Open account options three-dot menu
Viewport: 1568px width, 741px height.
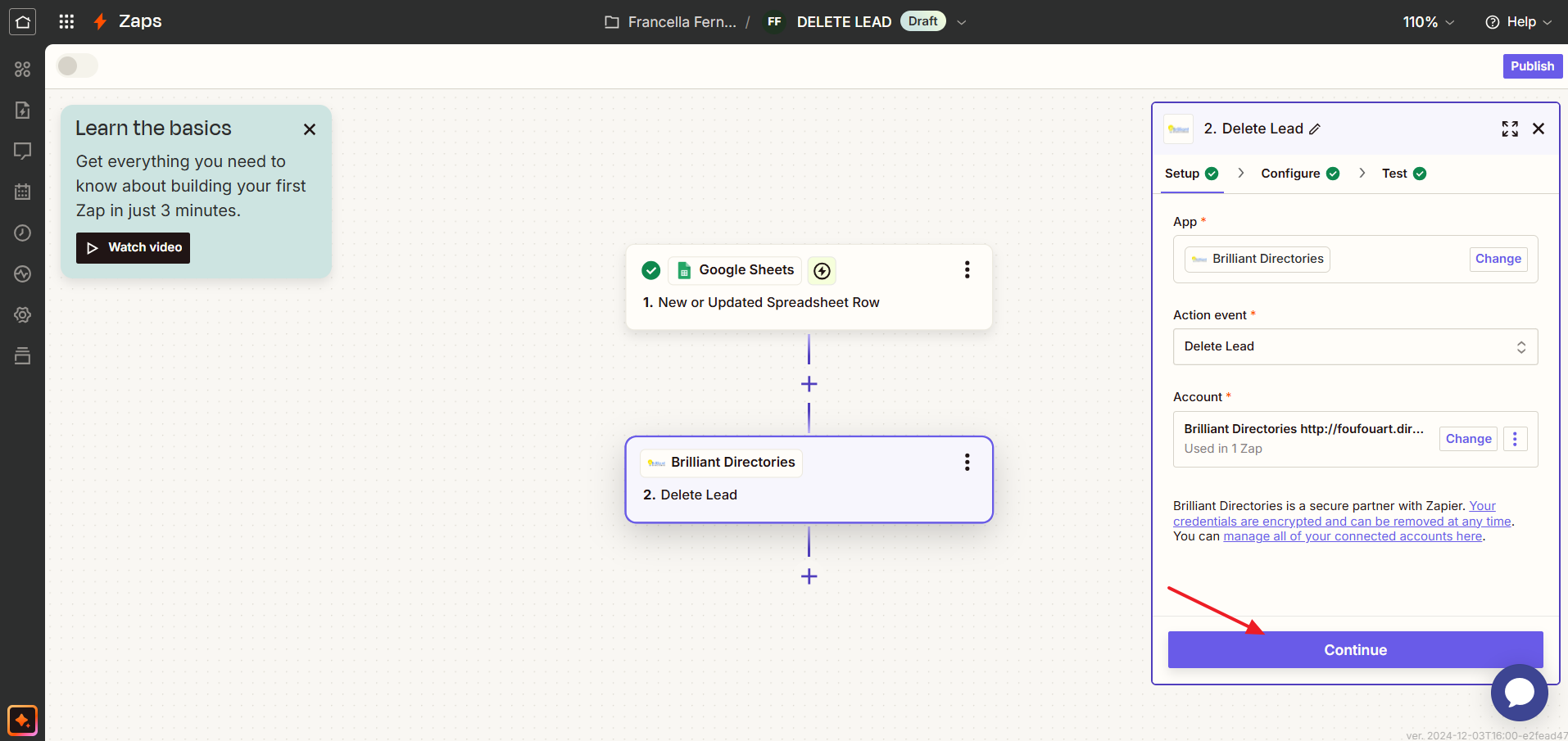1515,439
